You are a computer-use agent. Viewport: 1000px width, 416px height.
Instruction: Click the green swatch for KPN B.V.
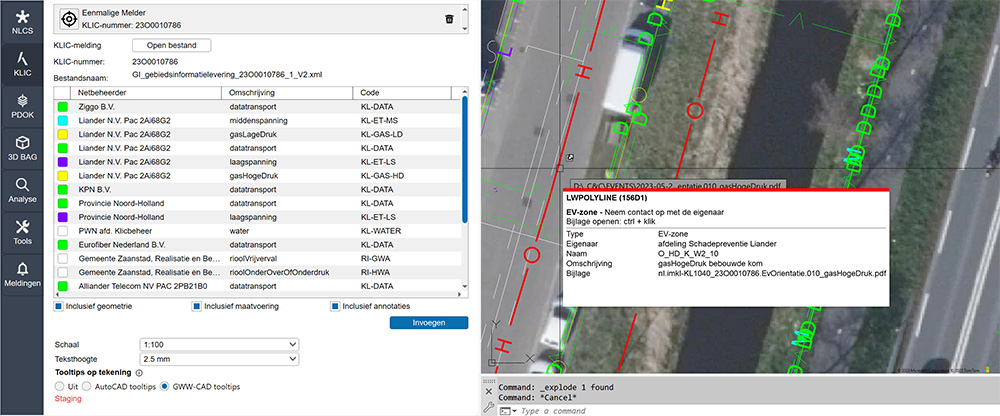click(x=62, y=189)
